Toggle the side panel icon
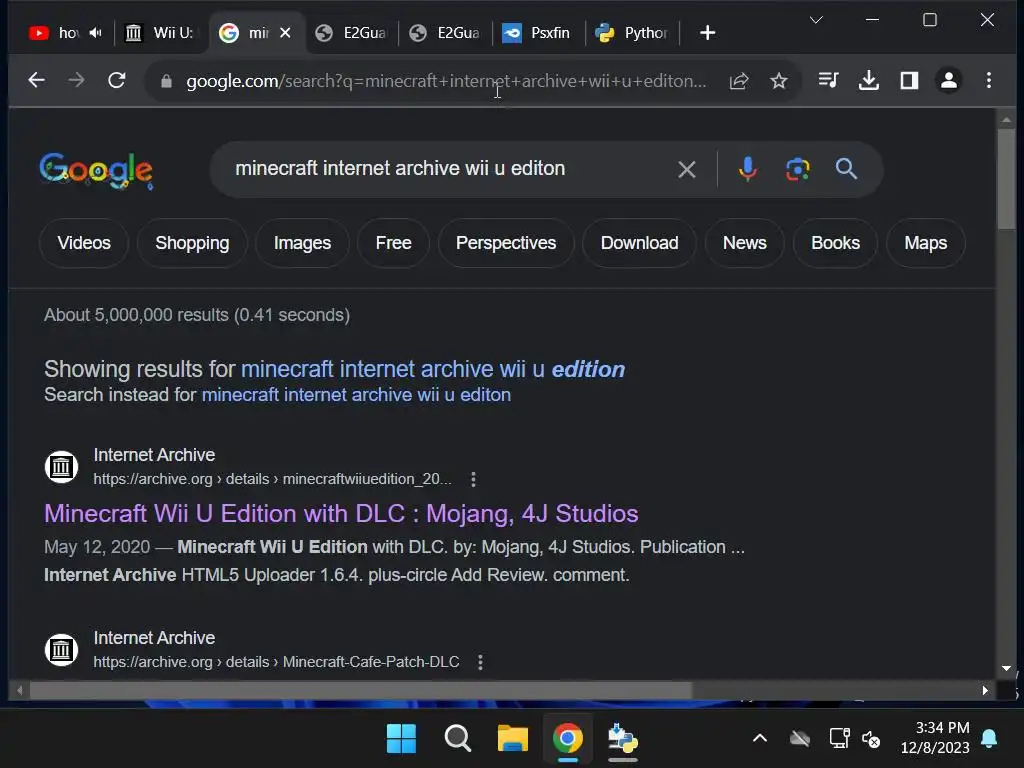Image resolution: width=1024 pixels, height=768 pixels. click(x=909, y=80)
